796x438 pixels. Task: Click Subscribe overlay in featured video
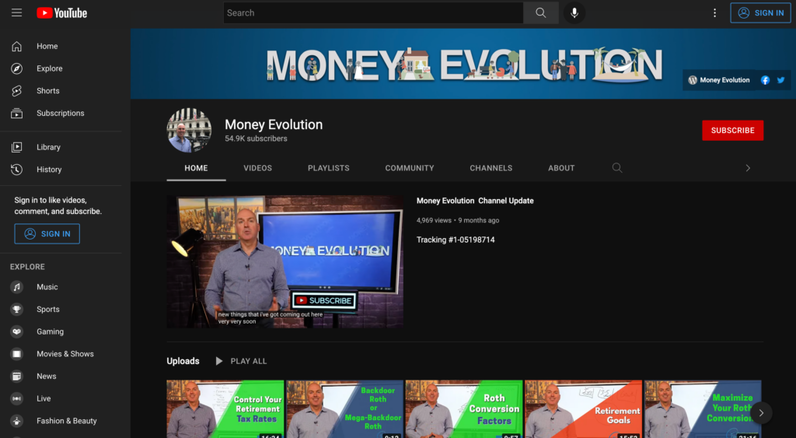[324, 301]
